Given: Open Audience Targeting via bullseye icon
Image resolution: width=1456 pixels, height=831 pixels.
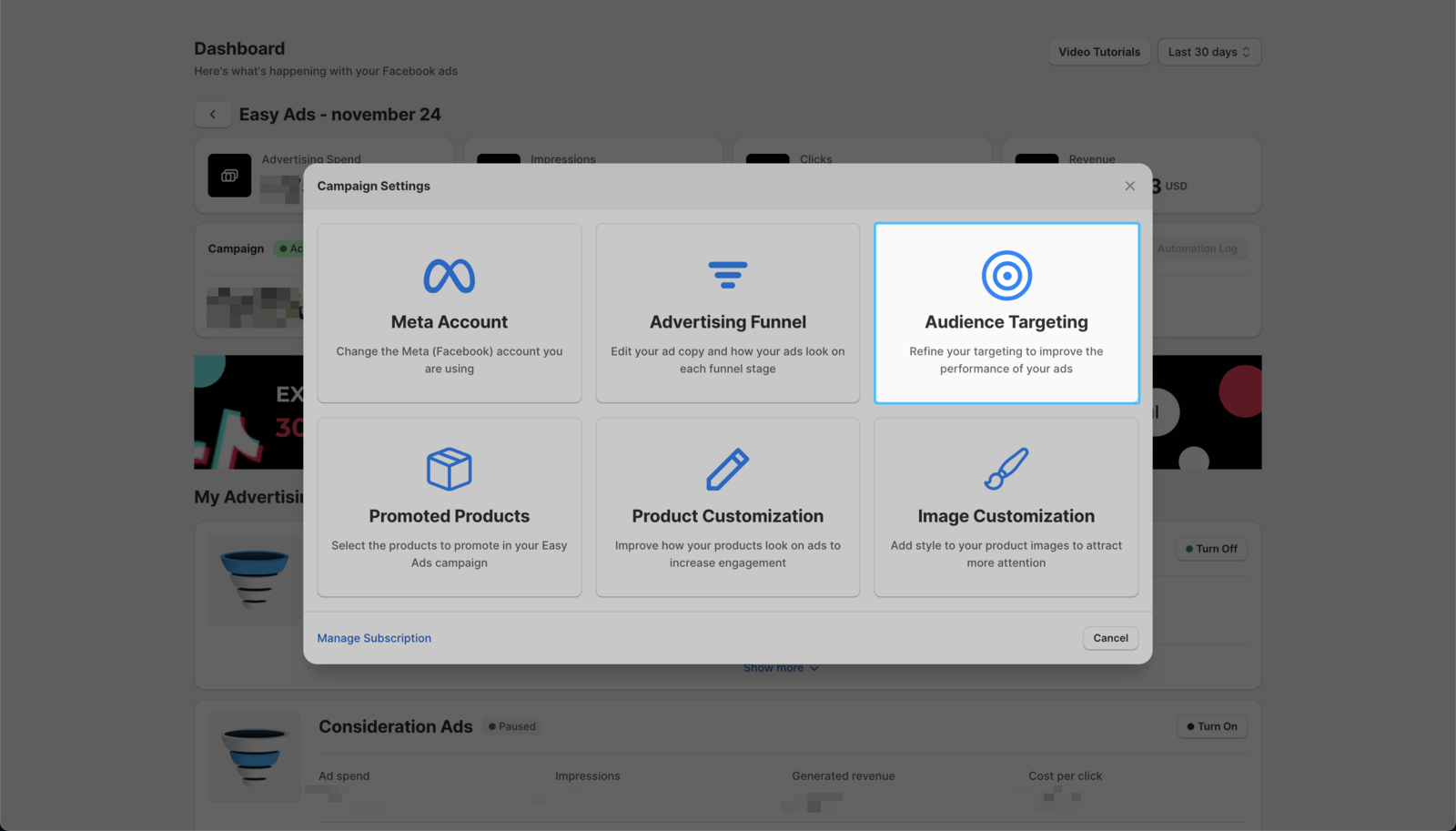Looking at the screenshot, I should 1006,275.
